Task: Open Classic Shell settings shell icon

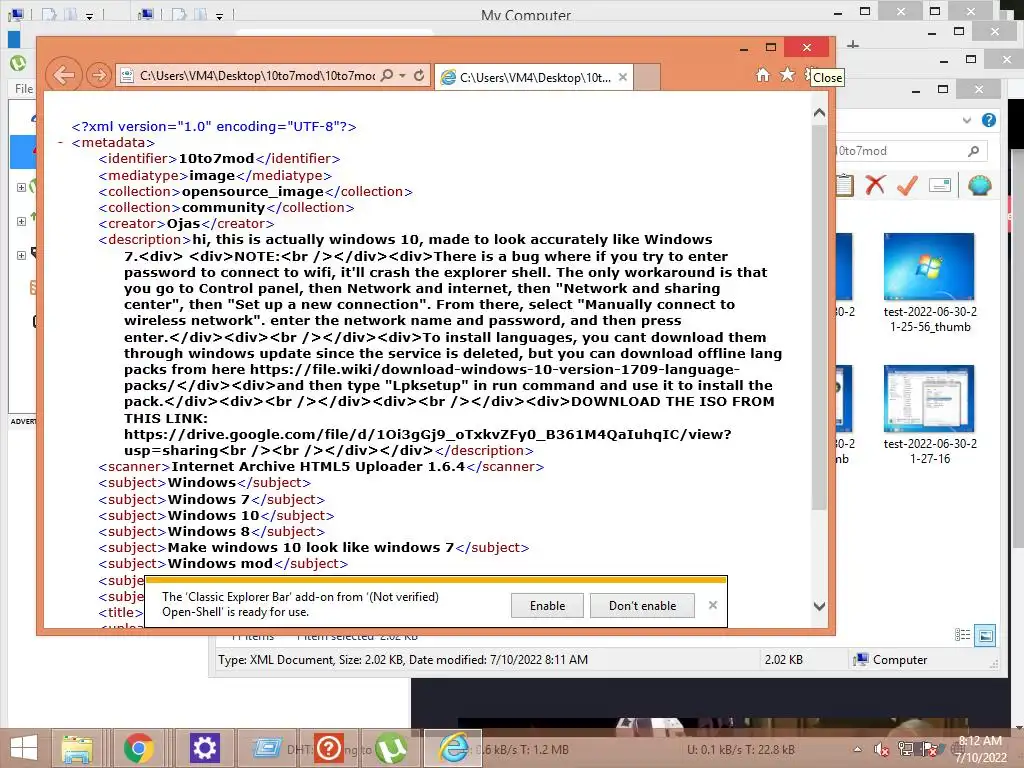Action: click(x=980, y=185)
